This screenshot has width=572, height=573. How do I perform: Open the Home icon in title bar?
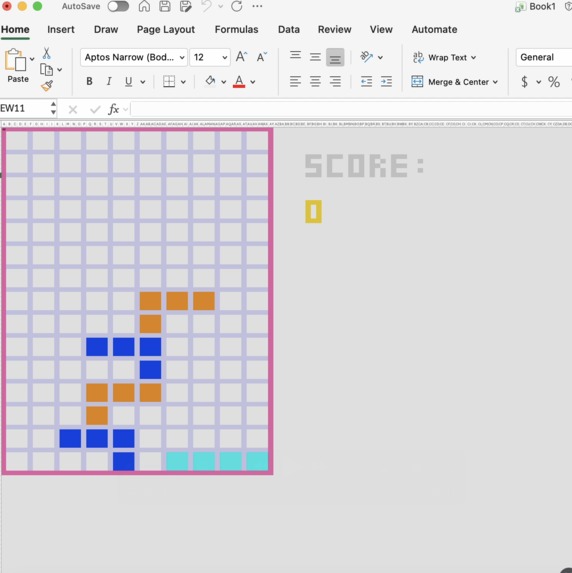point(144,6)
